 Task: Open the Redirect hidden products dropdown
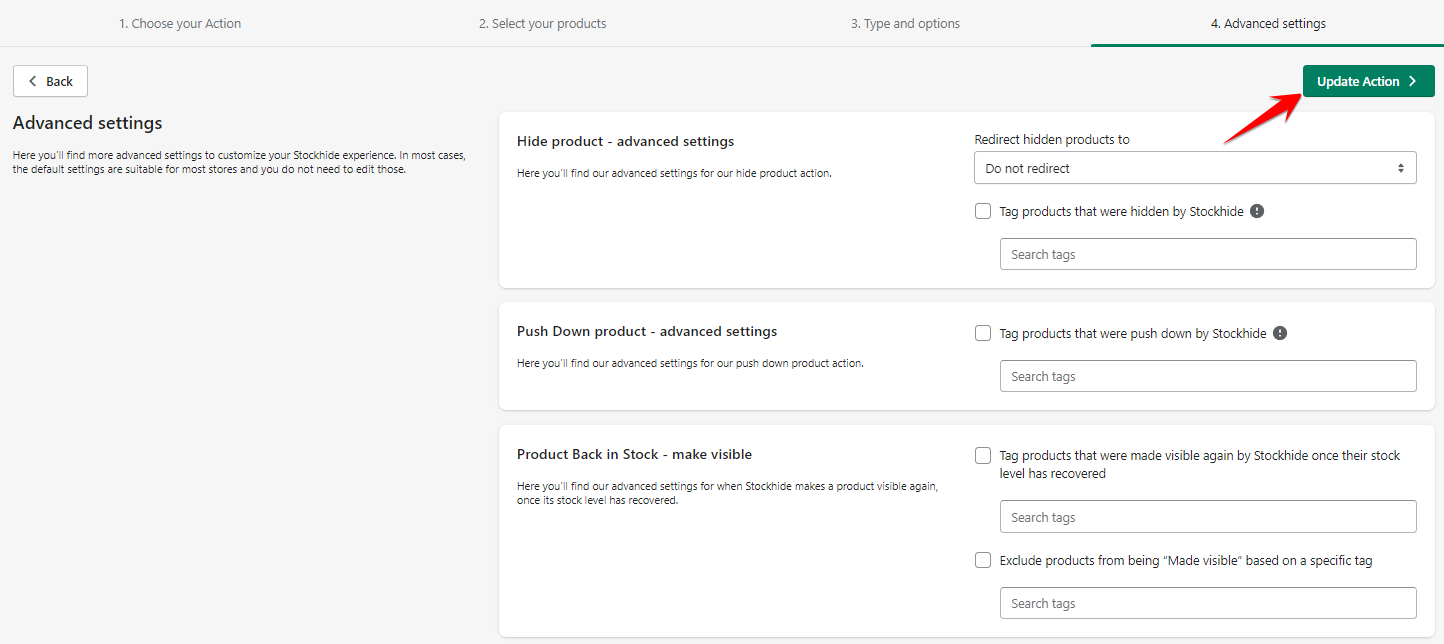tap(1194, 168)
